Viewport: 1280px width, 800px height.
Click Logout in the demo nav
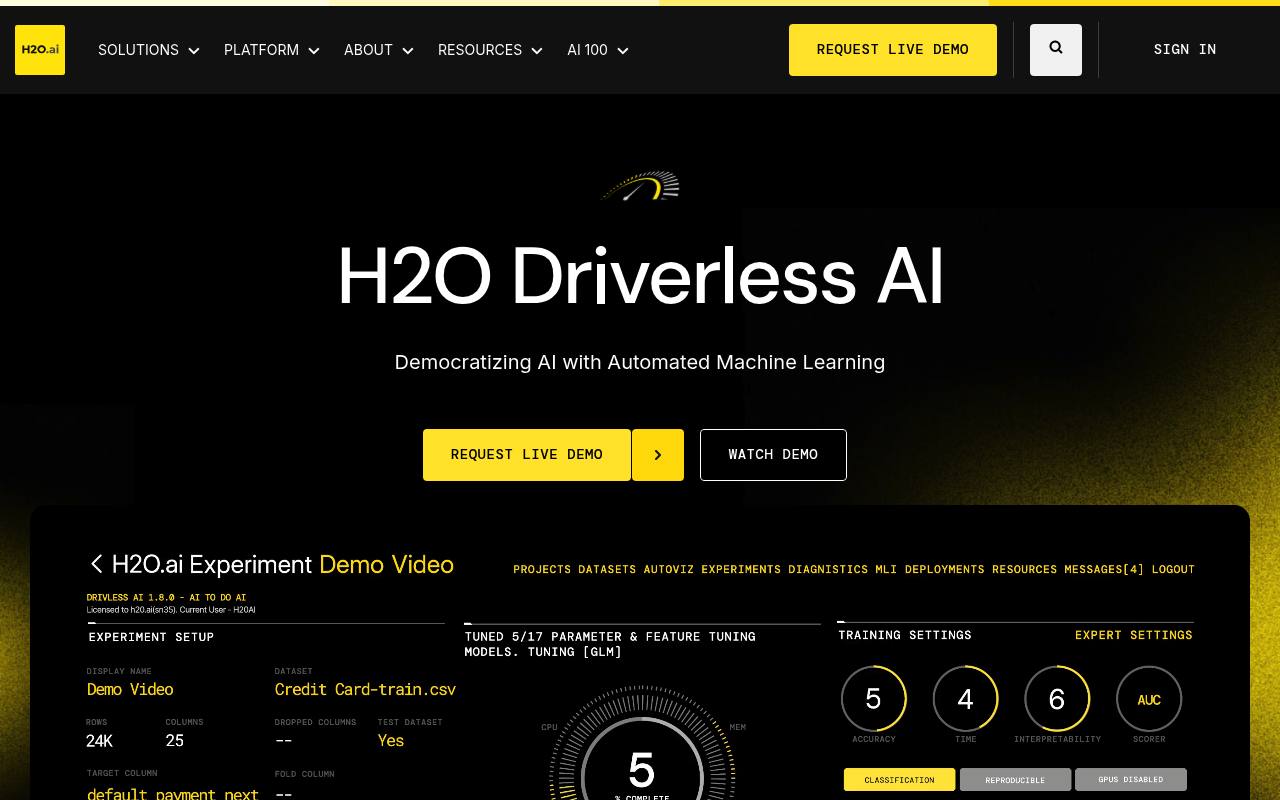[x=1173, y=569]
